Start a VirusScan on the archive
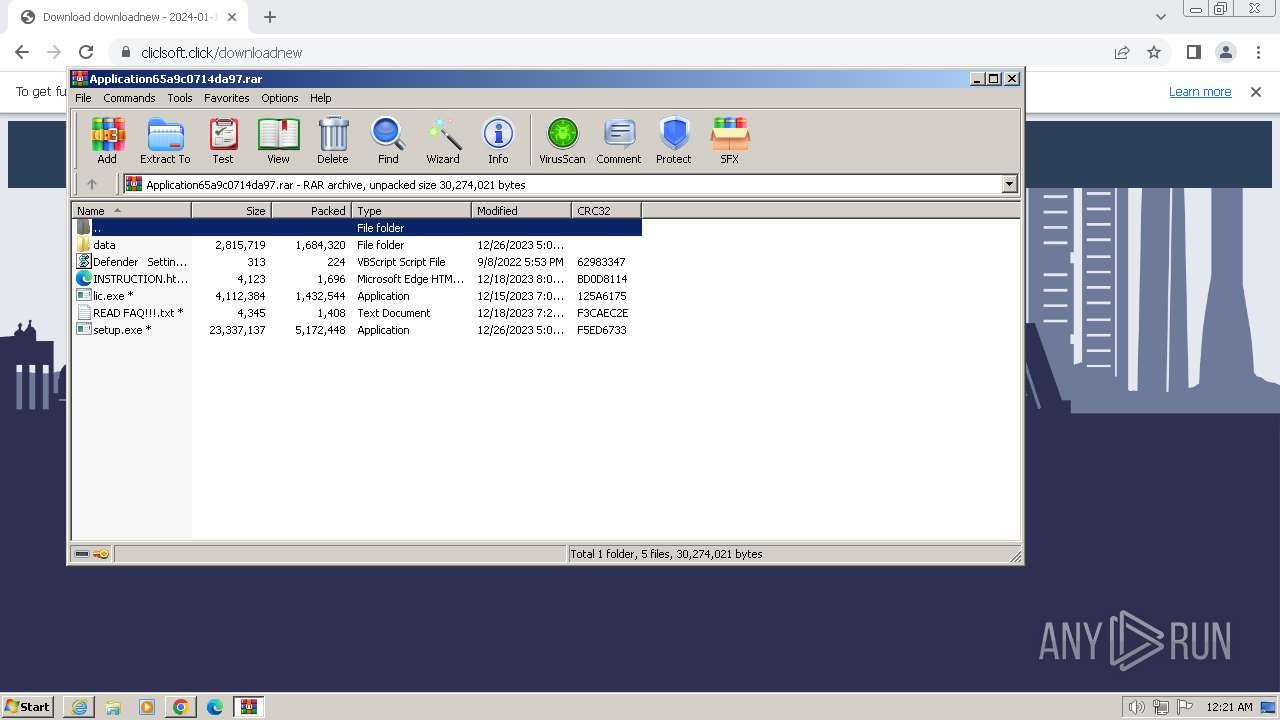The width and height of the screenshot is (1280, 720). pos(562,140)
